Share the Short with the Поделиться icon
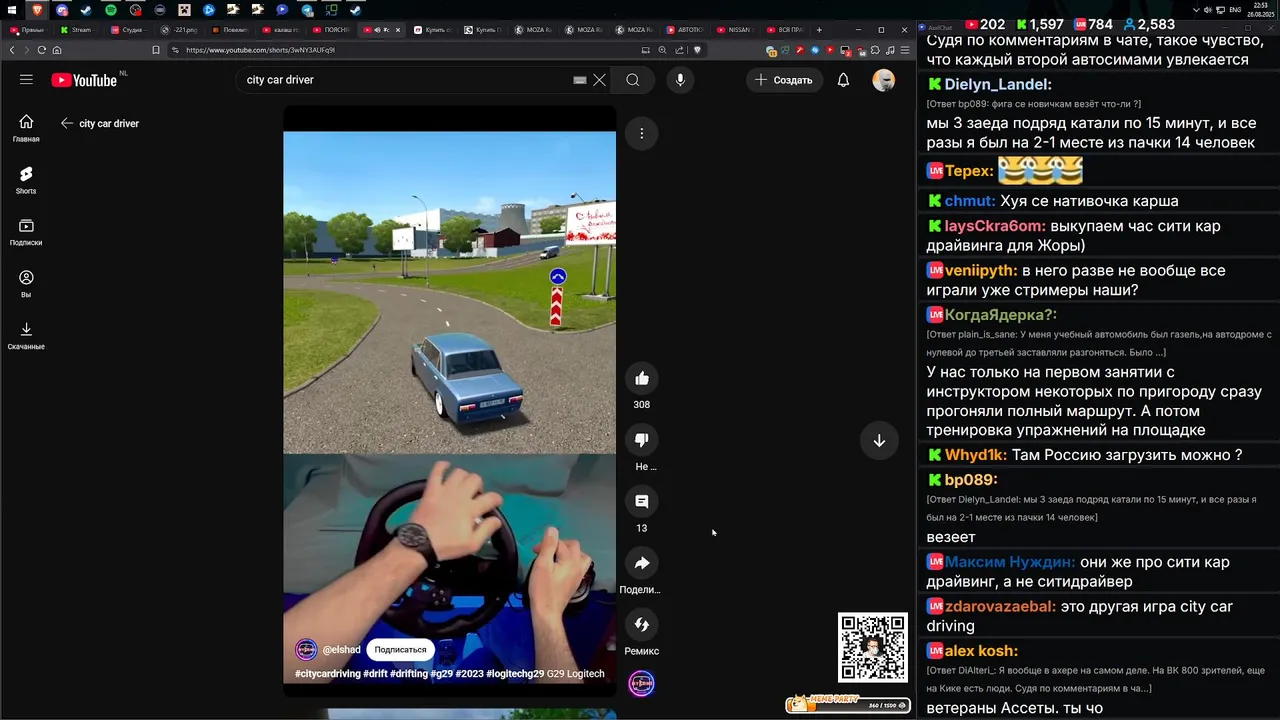Viewport: 1280px width, 720px height. [x=642, y=563]
